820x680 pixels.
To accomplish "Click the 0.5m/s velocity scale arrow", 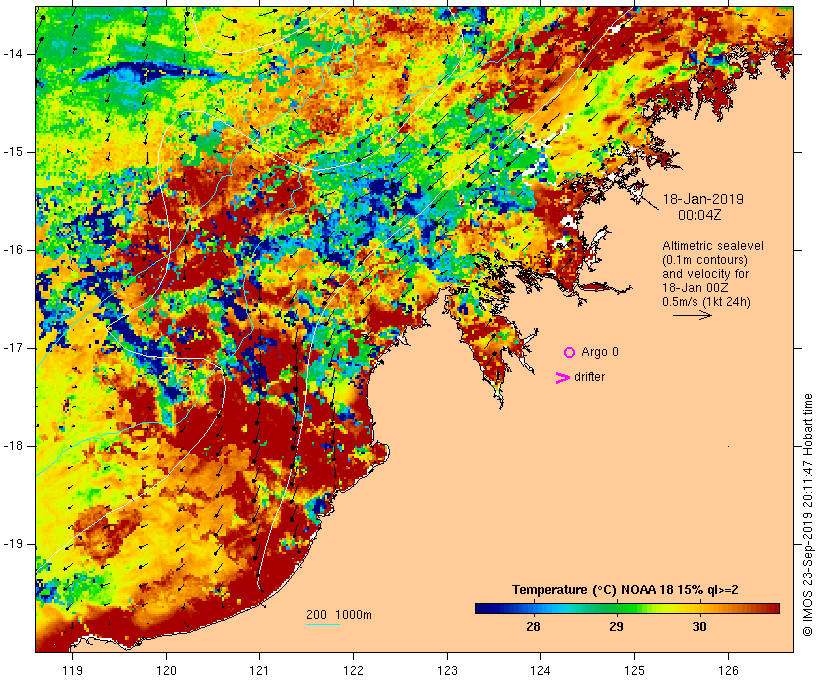I will click(692, 315).
